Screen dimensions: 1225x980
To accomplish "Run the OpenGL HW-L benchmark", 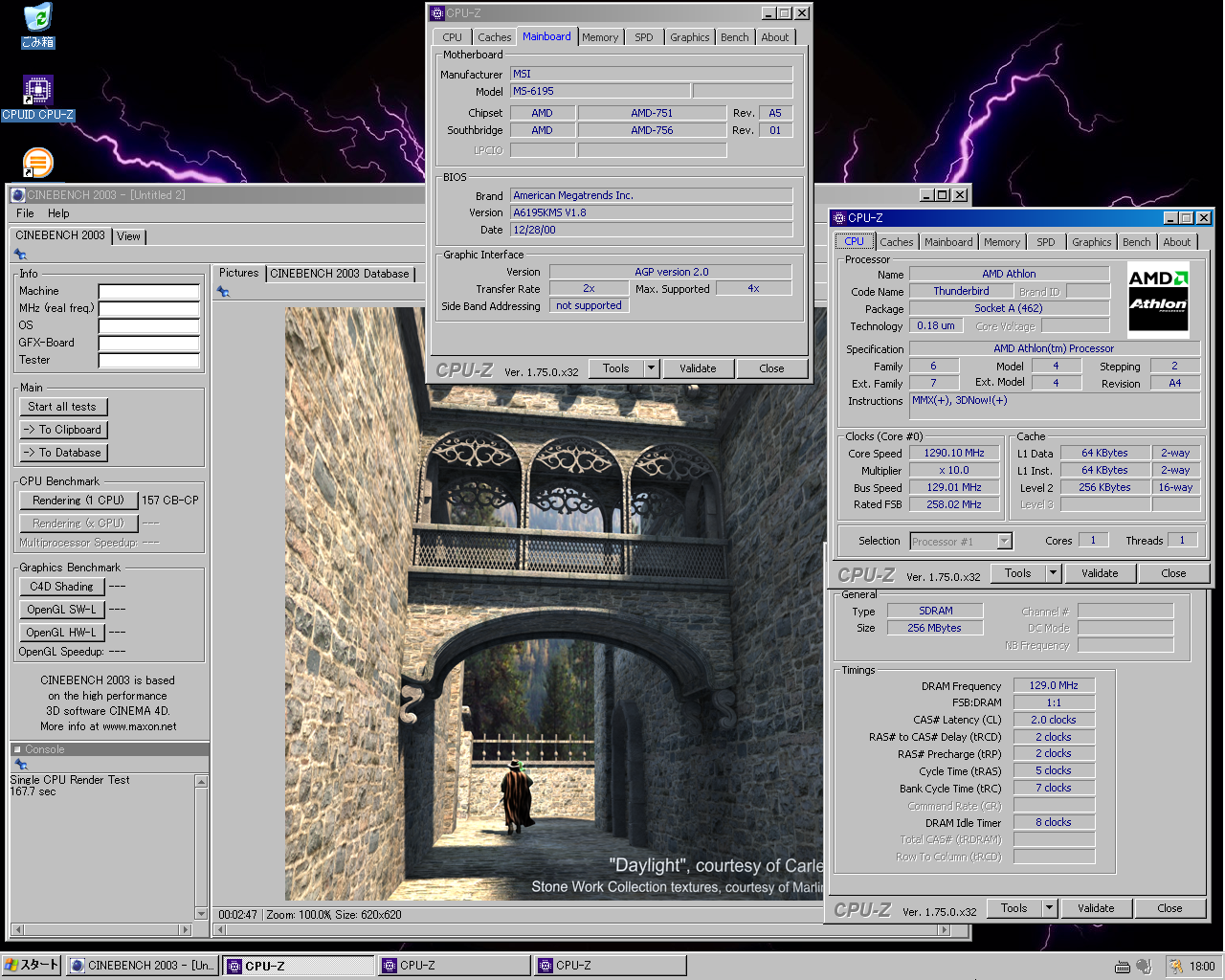I will click(61, 633).
